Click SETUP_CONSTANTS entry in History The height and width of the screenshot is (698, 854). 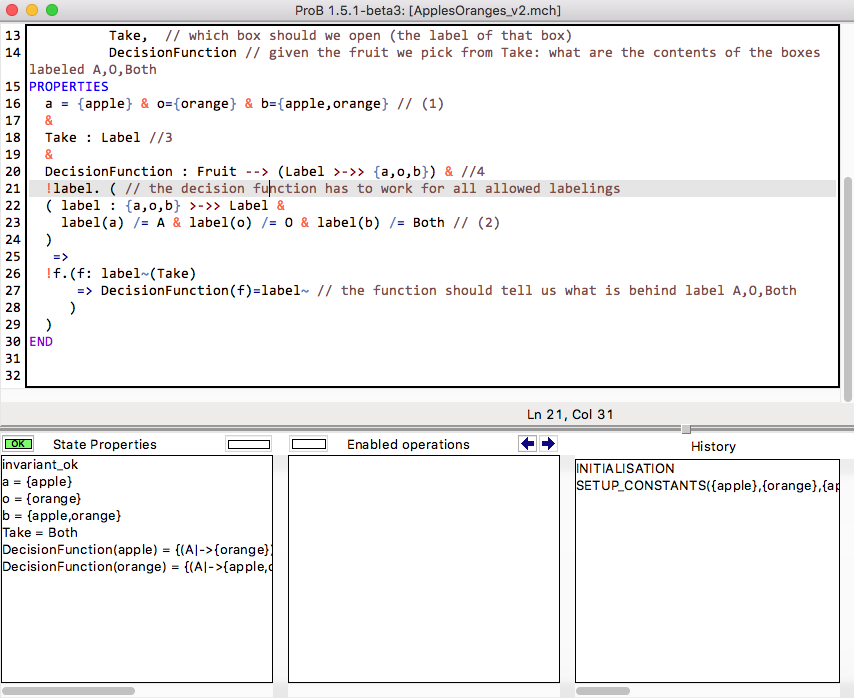[x=706, y=486]
